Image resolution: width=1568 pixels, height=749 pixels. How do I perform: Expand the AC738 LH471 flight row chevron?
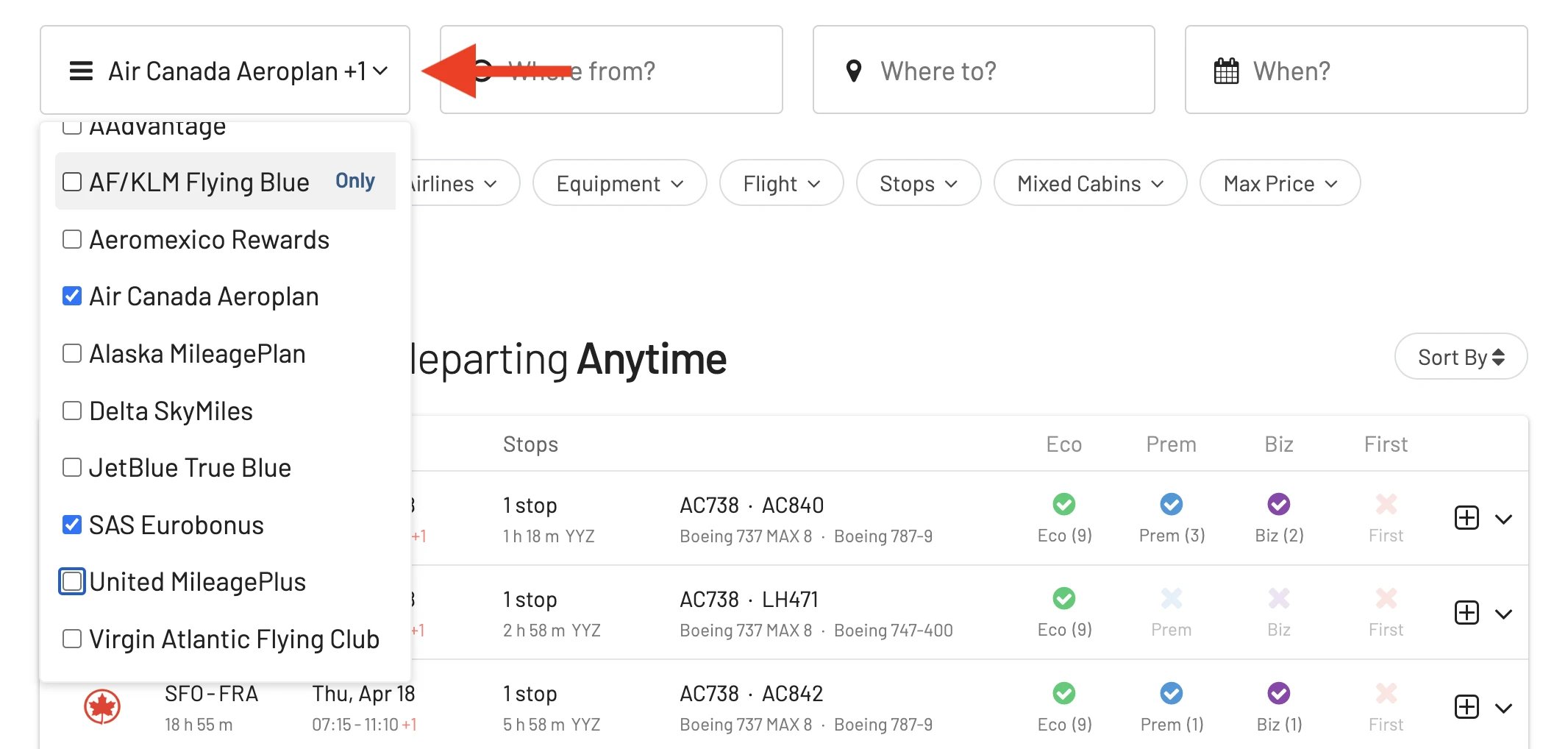1504,613
